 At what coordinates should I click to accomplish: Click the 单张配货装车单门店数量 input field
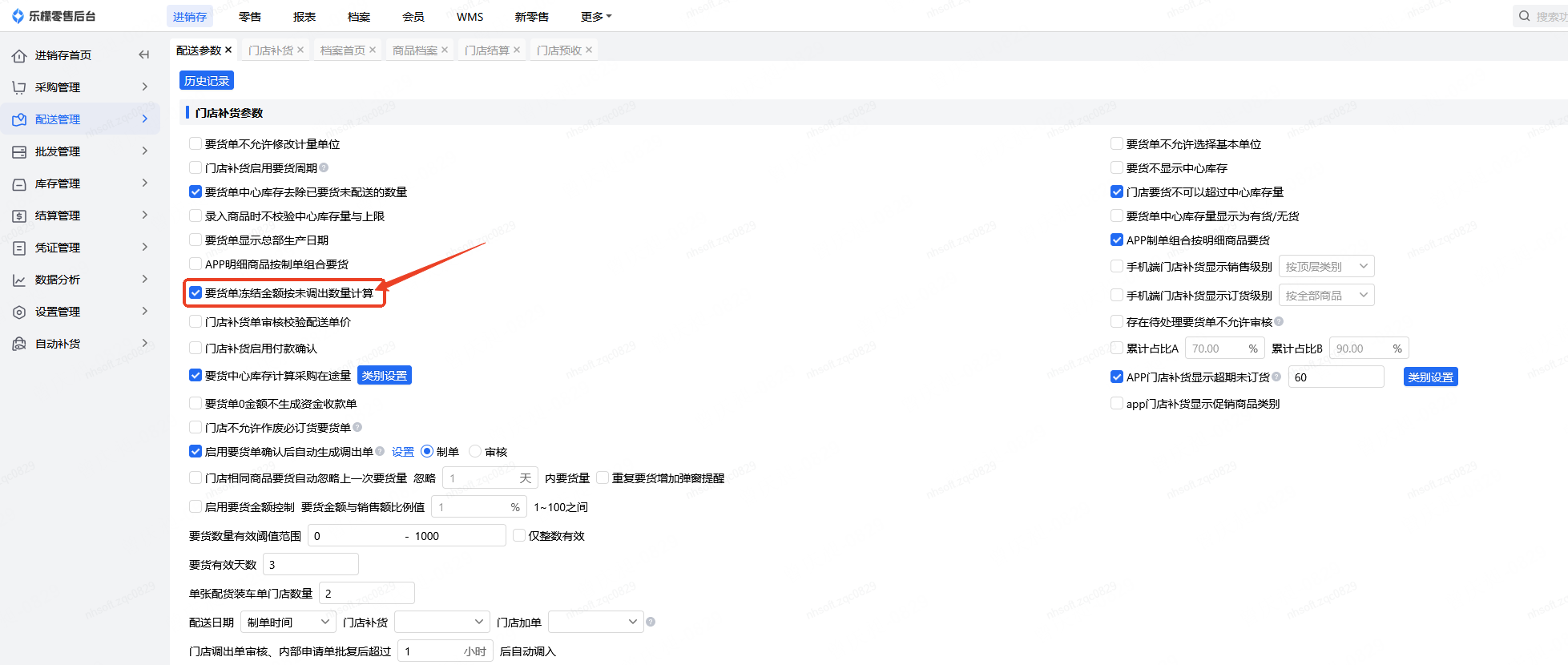367,593
